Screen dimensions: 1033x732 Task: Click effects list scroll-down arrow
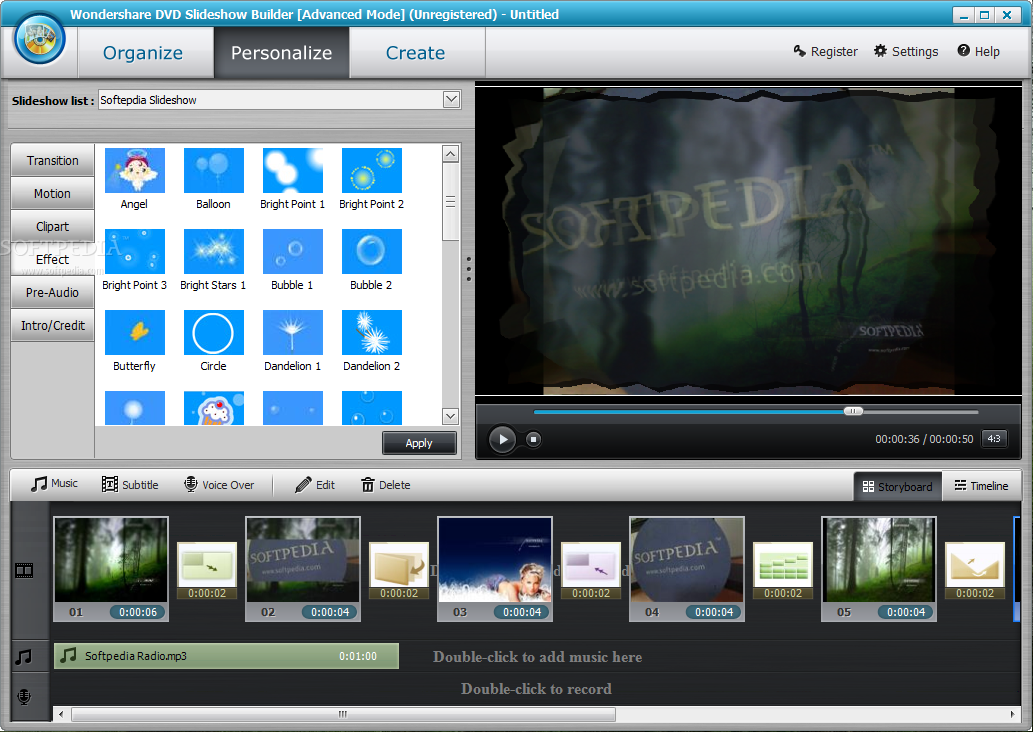click(451, 416)
